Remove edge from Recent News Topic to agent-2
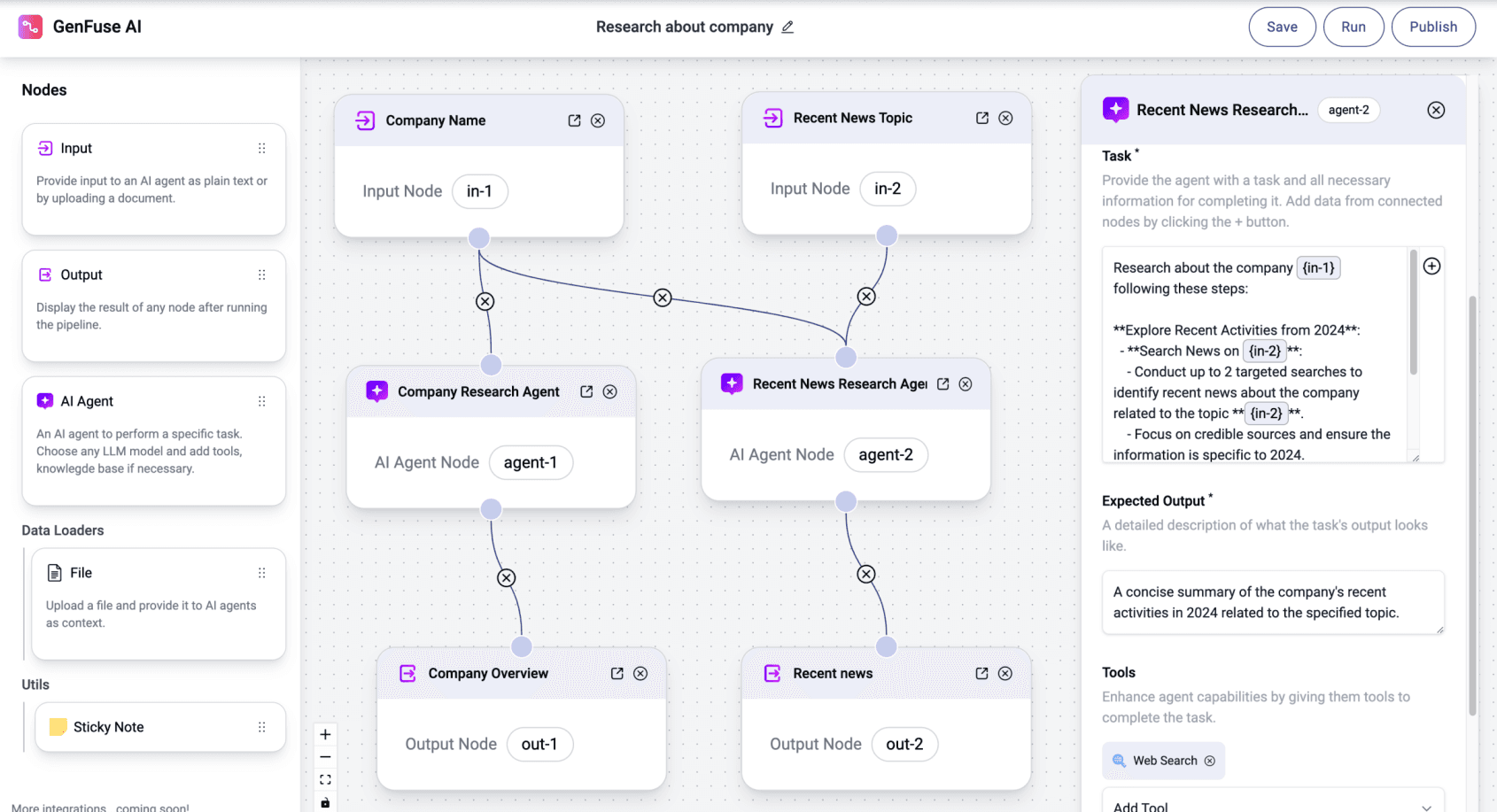Viewport: 1497px width, 812px height. pos(866,297)
